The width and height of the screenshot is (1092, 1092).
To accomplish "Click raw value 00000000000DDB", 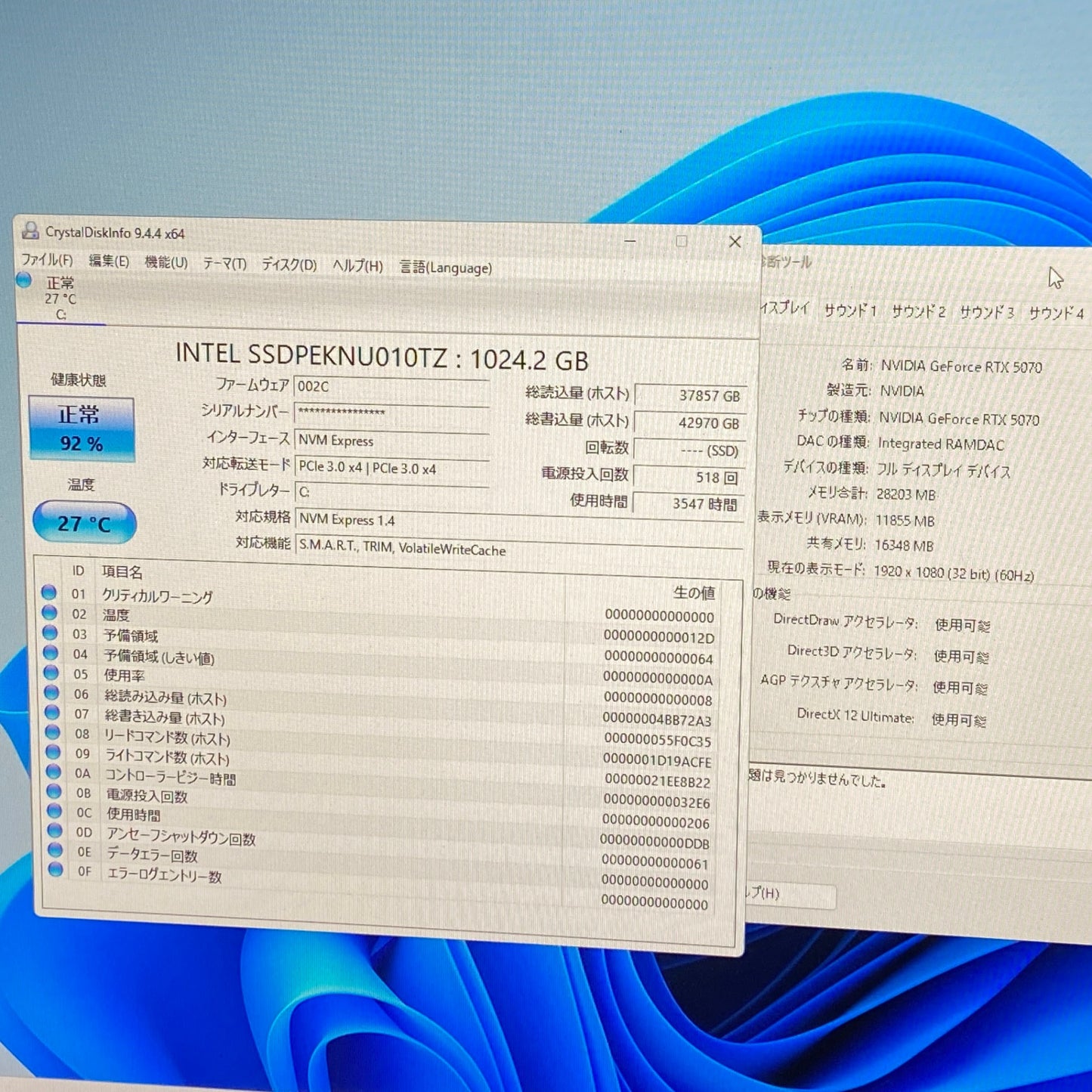I will coord(655,842).
